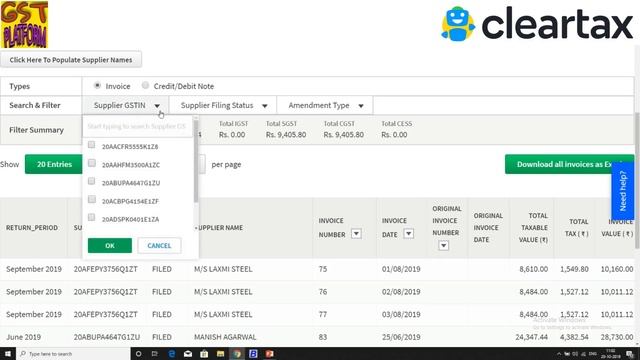Viewport: 640px width, 360px height.
Task: Open the Mail app from the taskbar
Action: coord(188,354)
